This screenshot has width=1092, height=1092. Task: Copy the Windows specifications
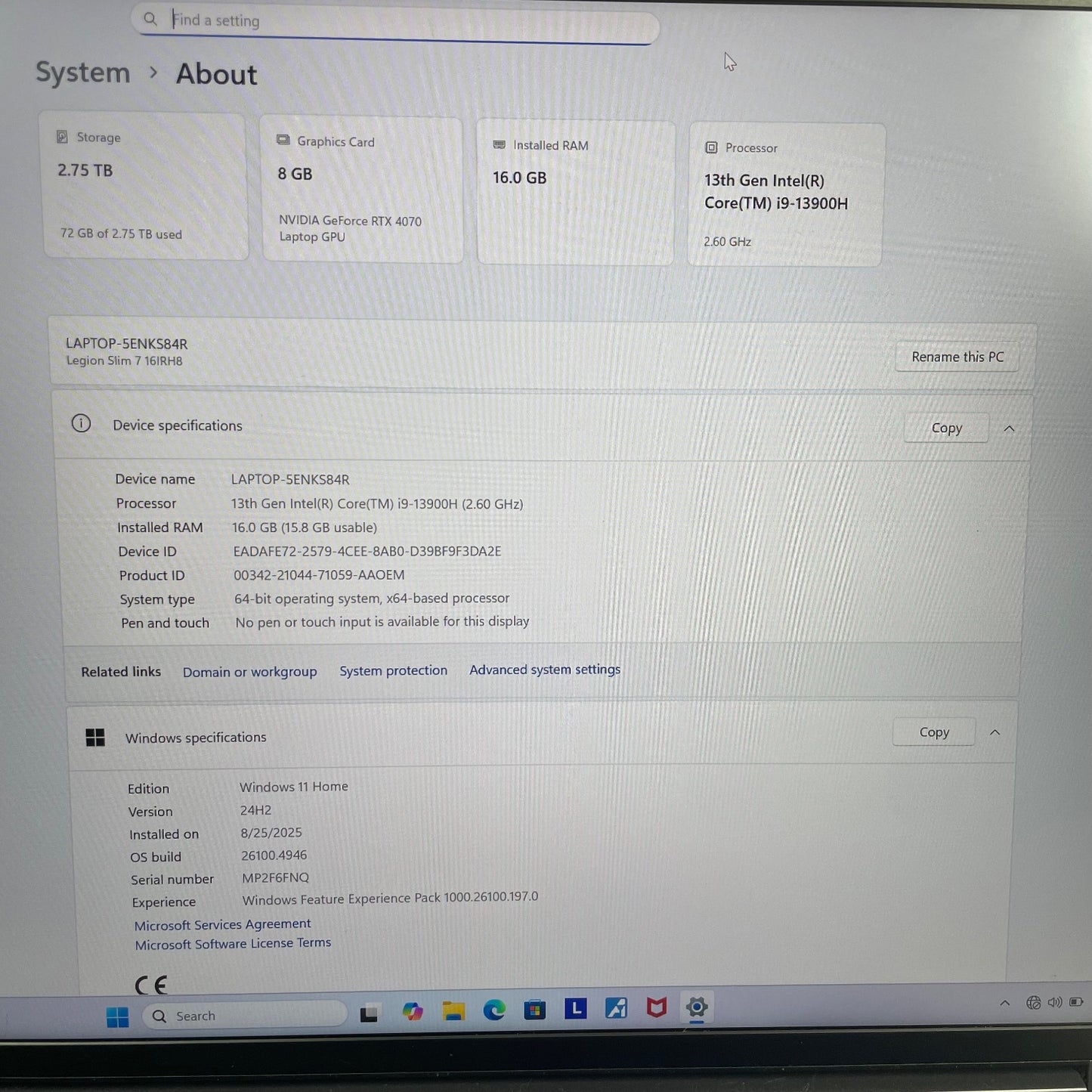[934, 732]
